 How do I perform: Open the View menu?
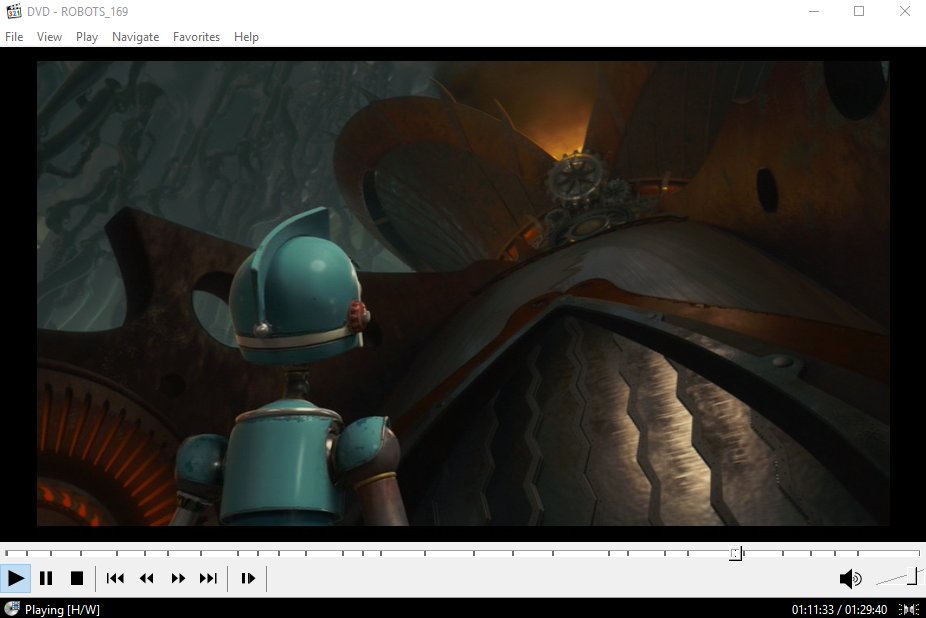(x=49, y=37)
